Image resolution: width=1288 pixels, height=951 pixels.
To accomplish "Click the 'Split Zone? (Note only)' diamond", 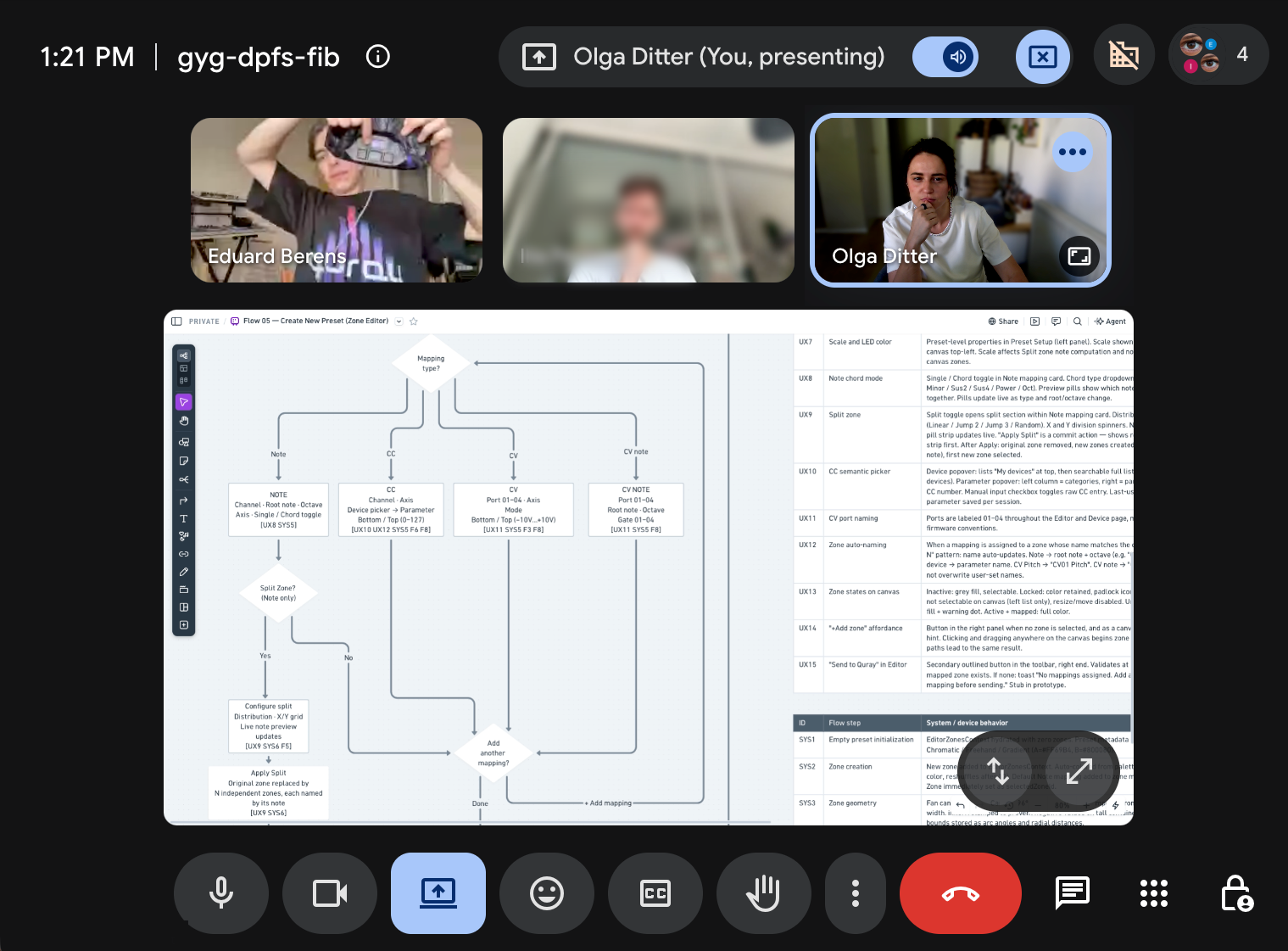I will [278, 593].
